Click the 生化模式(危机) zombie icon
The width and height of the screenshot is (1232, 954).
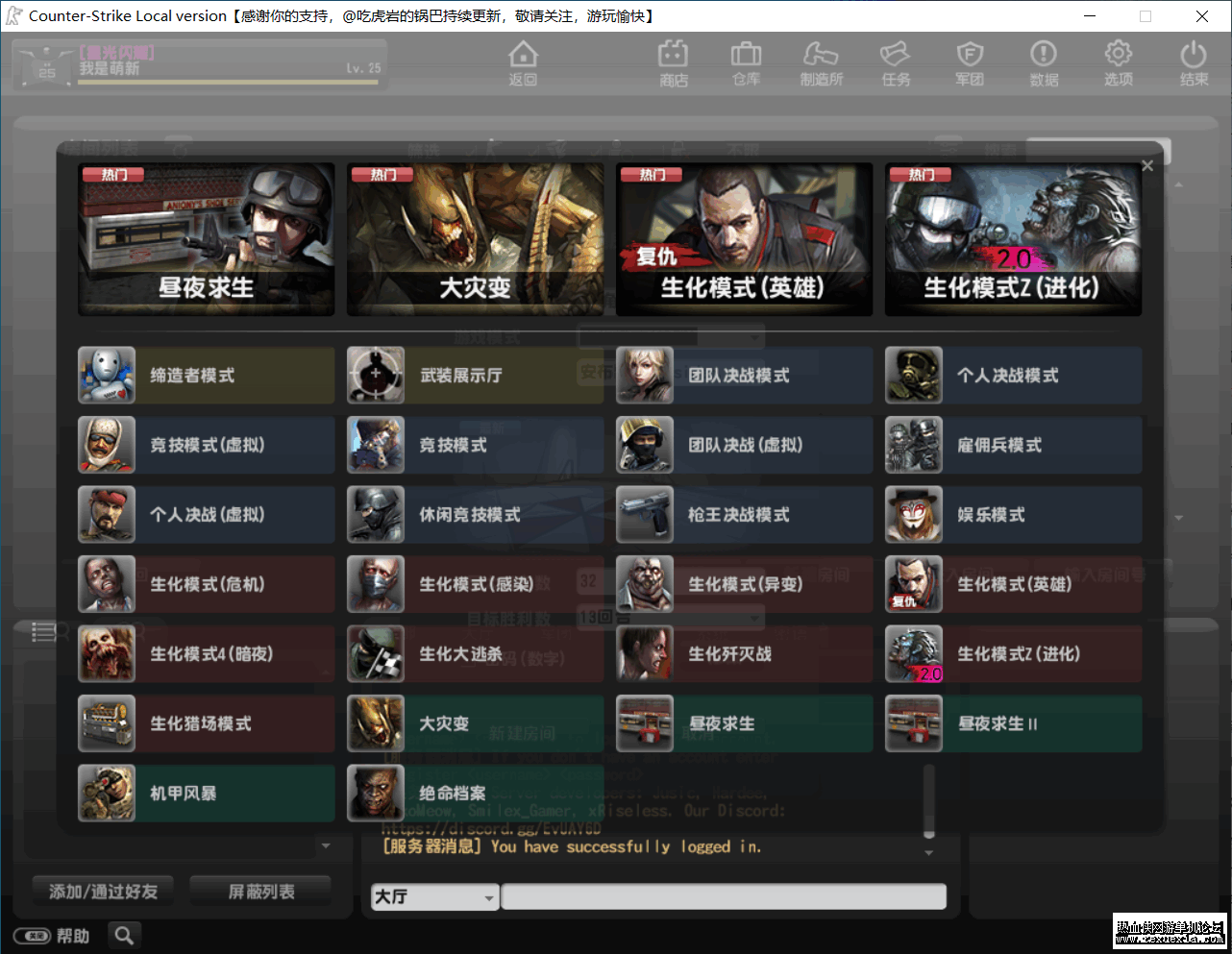click(x=107, y=584)
